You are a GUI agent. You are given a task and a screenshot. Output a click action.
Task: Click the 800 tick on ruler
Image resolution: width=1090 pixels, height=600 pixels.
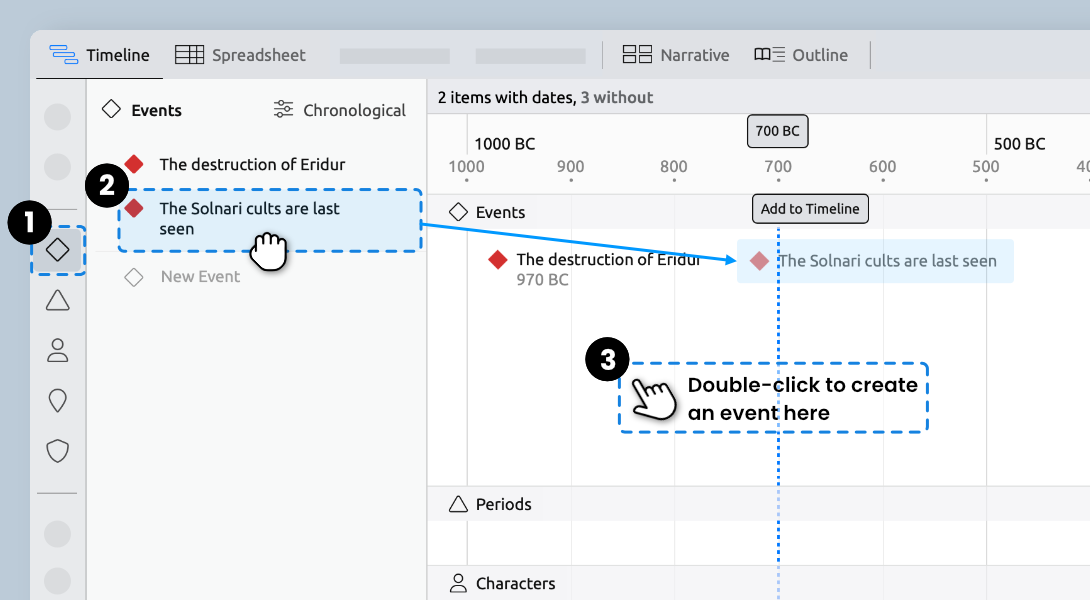674,167
